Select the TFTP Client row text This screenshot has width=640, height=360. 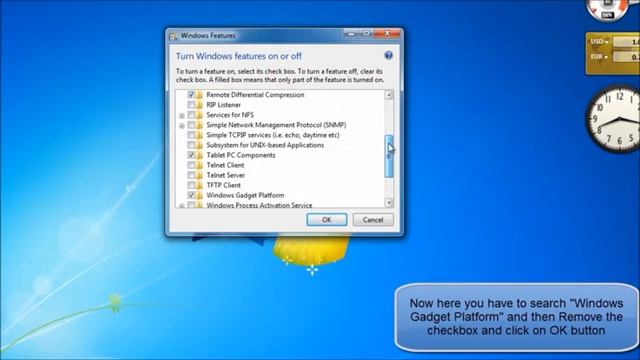pos(224,185)
